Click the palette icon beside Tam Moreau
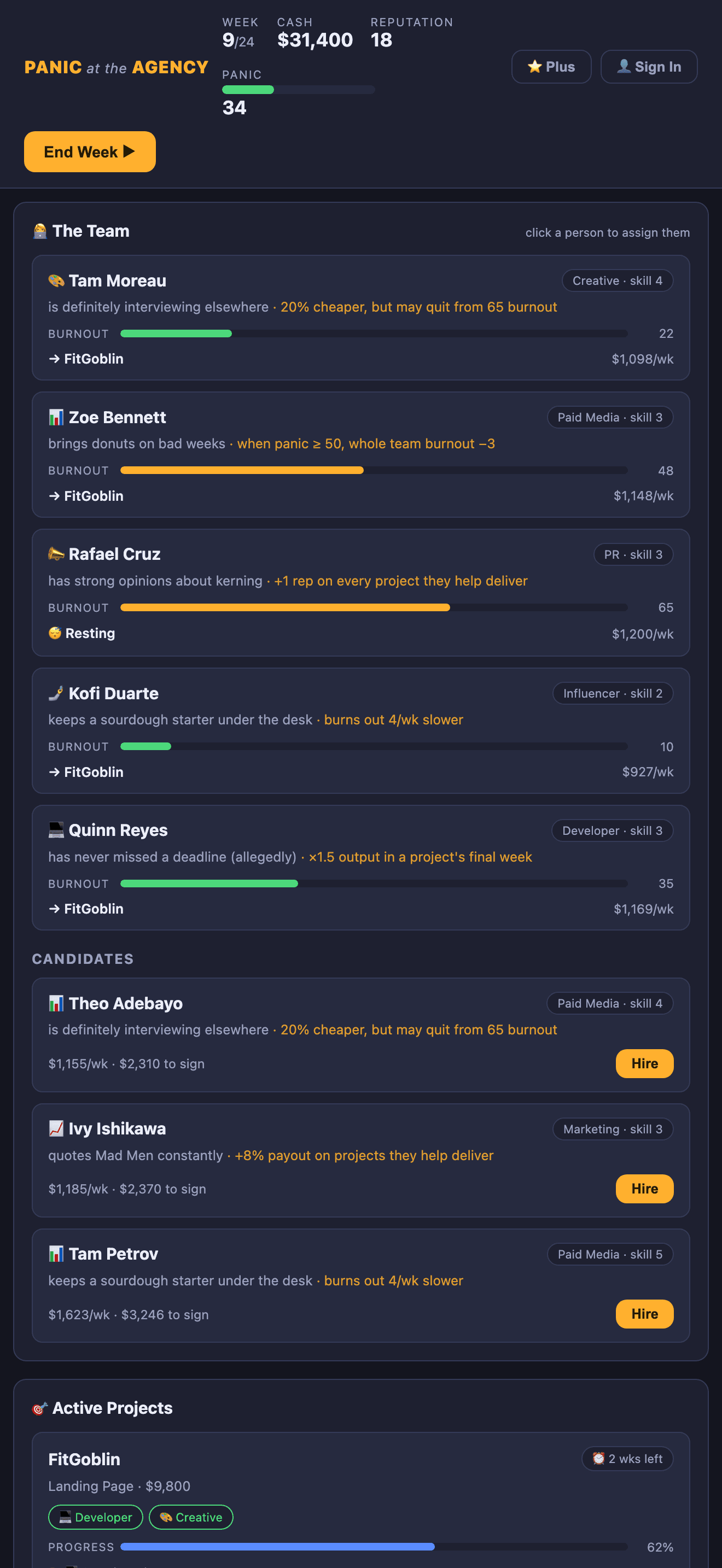This screenshot has width=722, height=1568. tap(56, 280)
